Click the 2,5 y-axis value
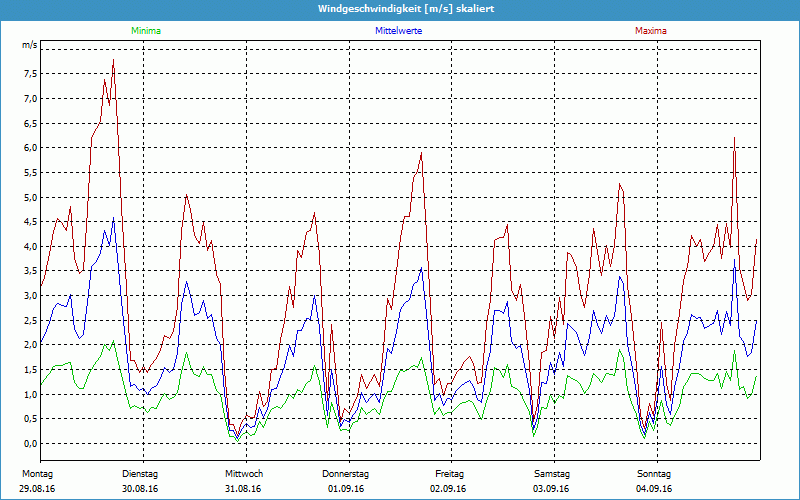800x500 pixels. [x=30, y=320]
